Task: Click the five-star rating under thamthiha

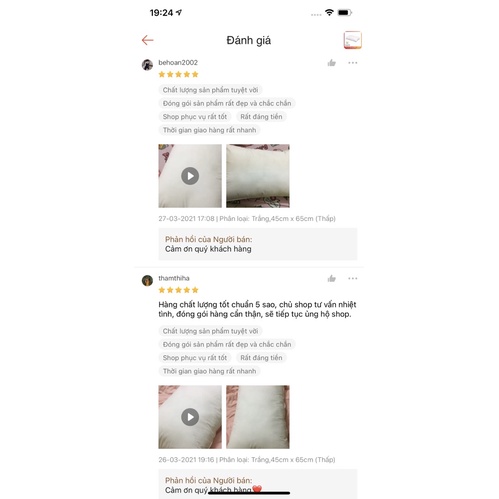Action: click(178, 290)
